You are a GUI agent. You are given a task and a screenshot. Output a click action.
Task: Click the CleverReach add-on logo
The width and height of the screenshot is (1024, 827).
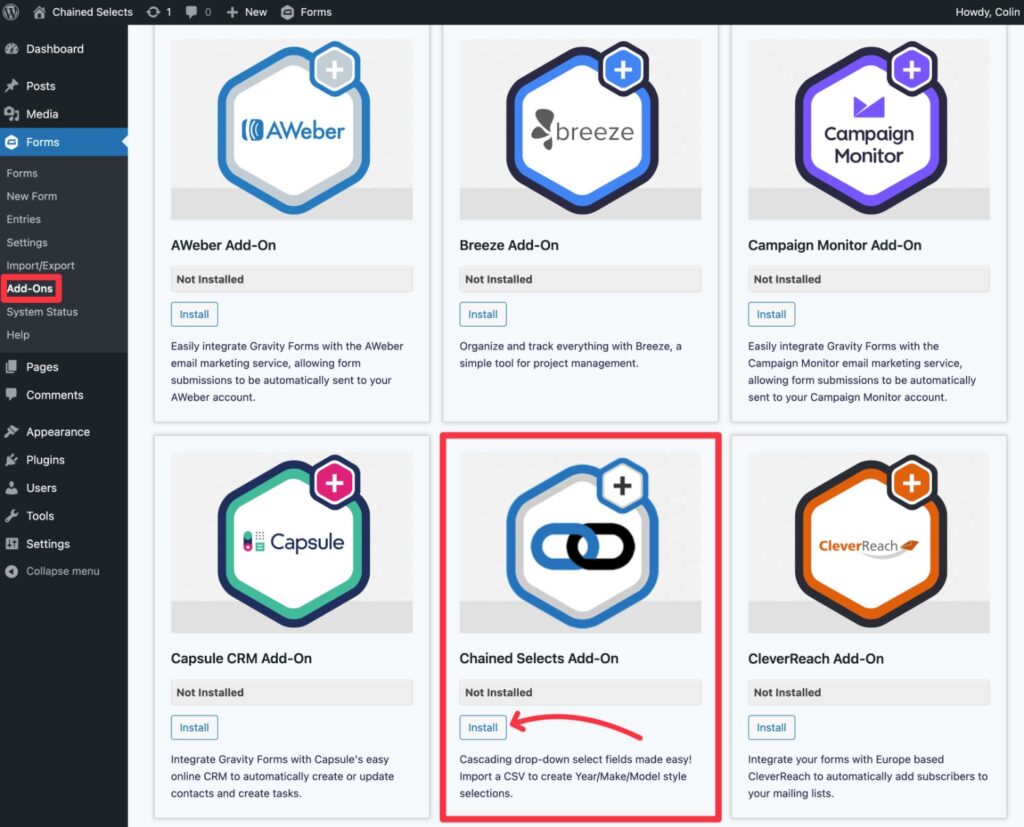tap(868, 543)
